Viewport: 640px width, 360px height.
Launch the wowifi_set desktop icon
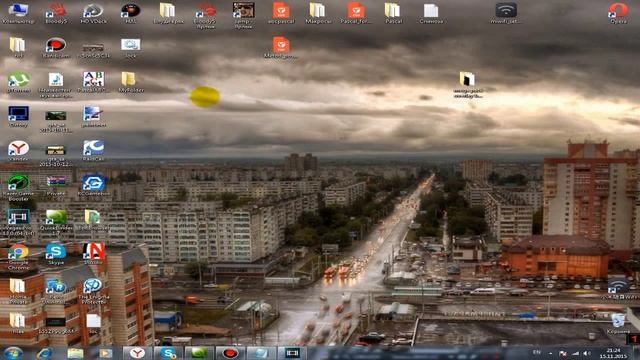click(506, 12)
